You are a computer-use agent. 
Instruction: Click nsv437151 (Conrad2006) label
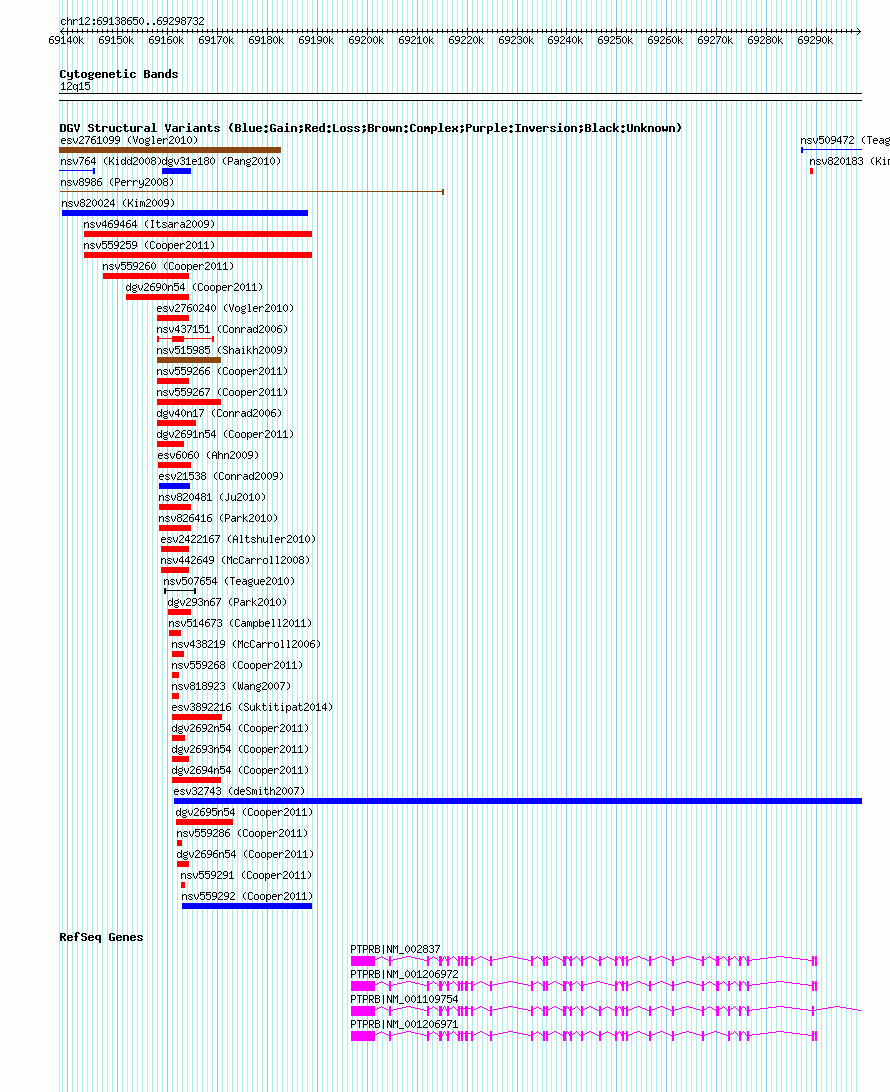click(222, 329)
